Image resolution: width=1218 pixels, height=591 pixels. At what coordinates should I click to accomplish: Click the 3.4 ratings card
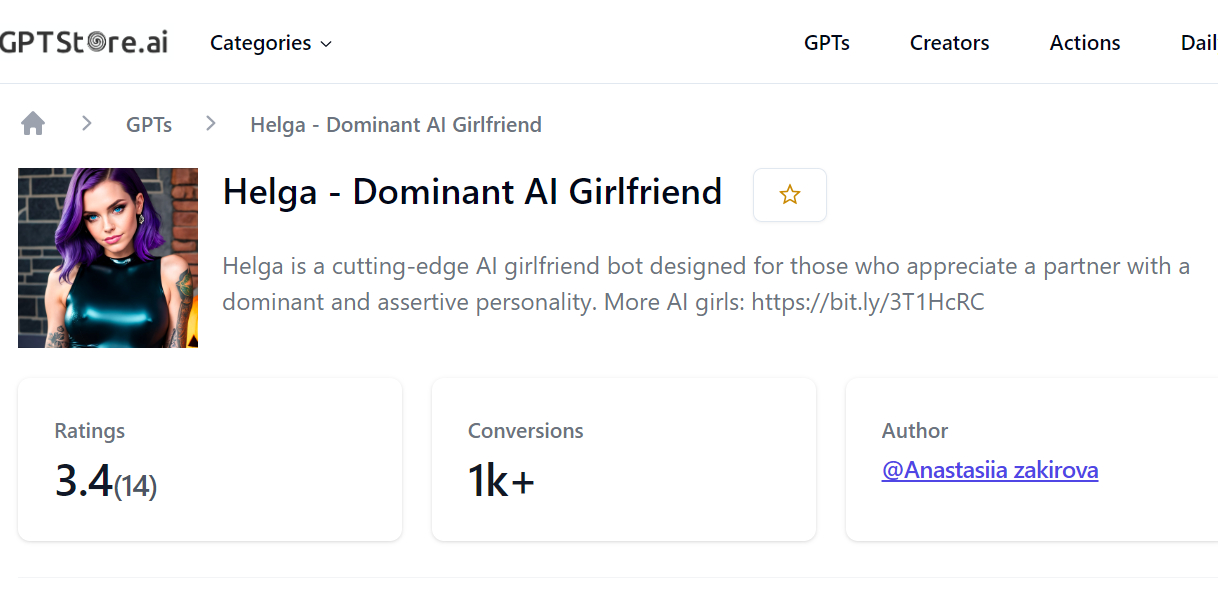[210, 460]
